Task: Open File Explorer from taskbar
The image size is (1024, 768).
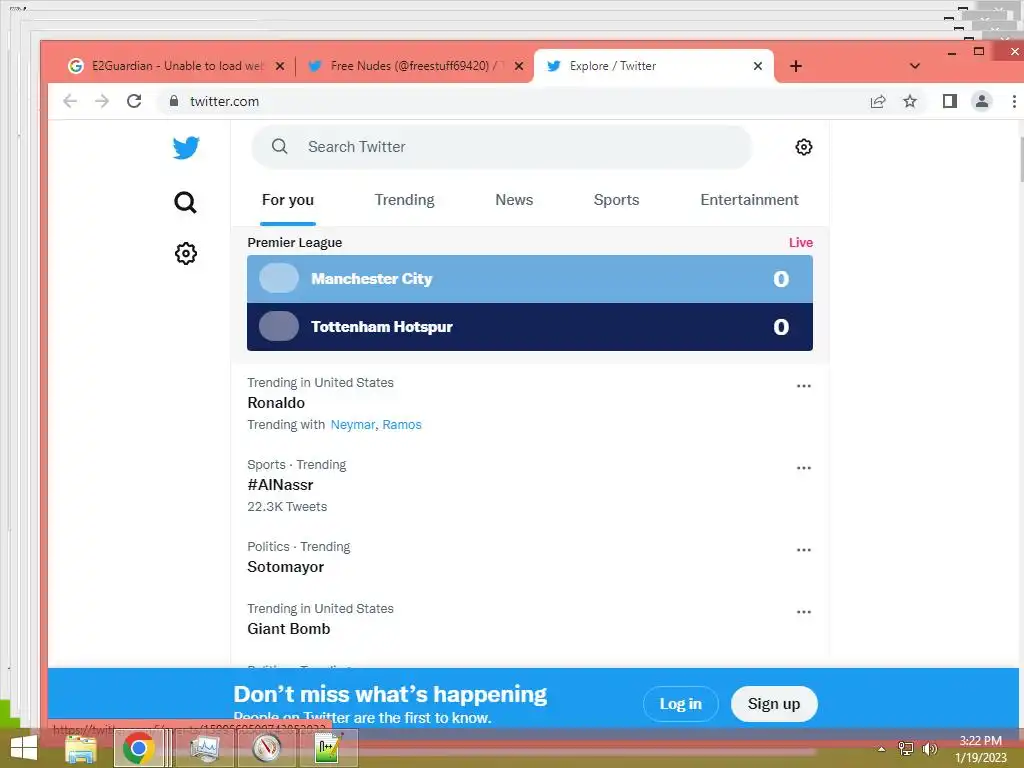Action: [x=81, y=749]
